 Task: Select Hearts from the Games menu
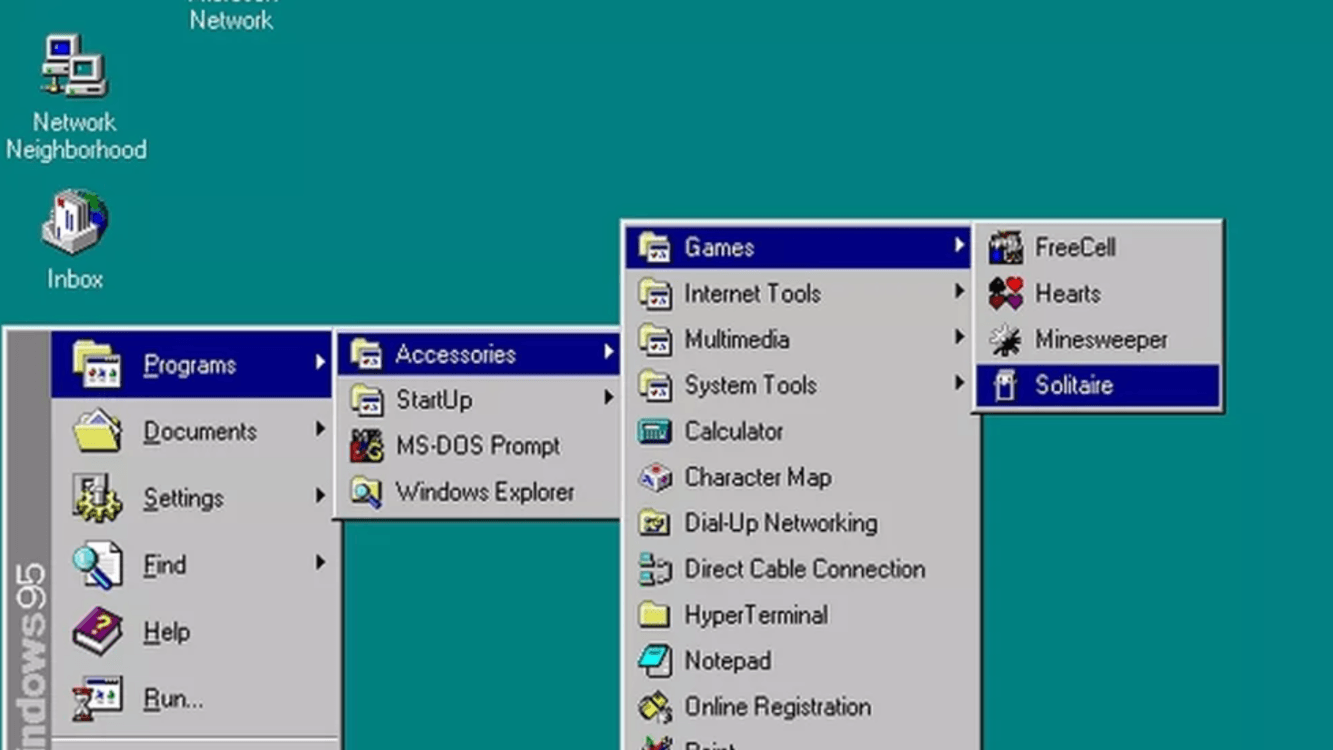pos(1098,293)
